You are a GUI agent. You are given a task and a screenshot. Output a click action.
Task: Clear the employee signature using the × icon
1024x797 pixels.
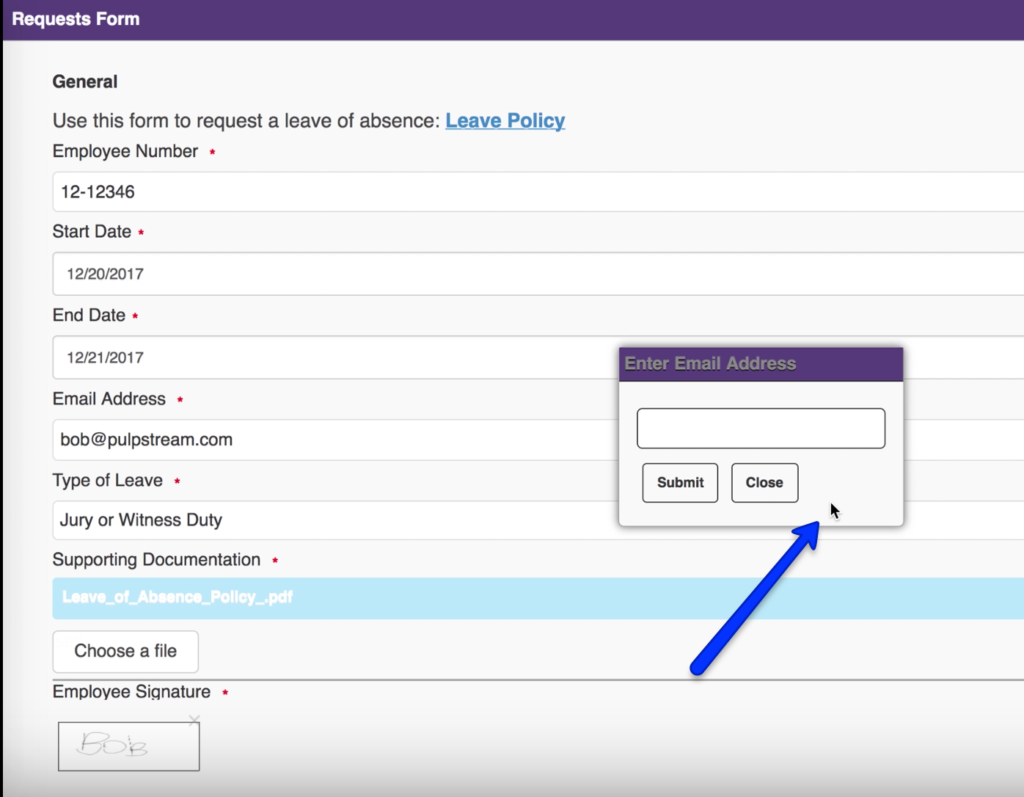point(193,719)
